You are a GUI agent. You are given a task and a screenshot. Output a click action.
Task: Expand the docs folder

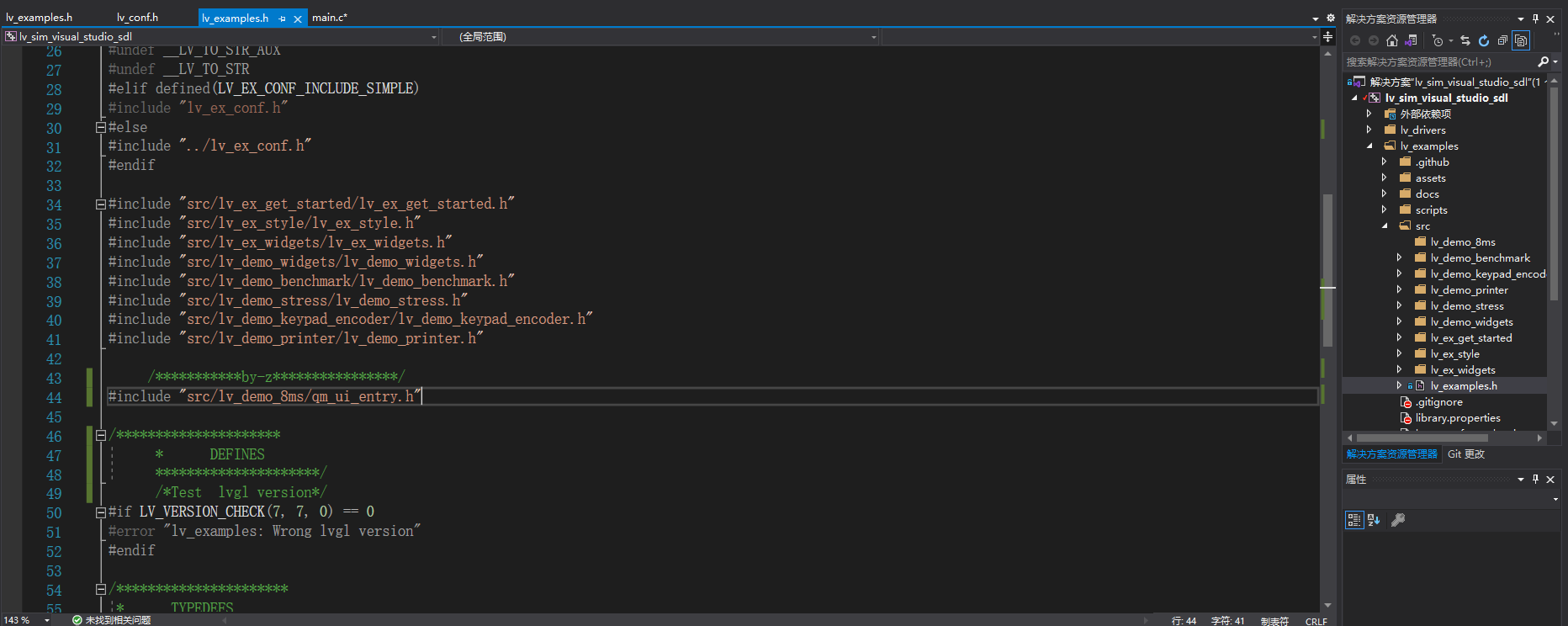pos(1385,194)
